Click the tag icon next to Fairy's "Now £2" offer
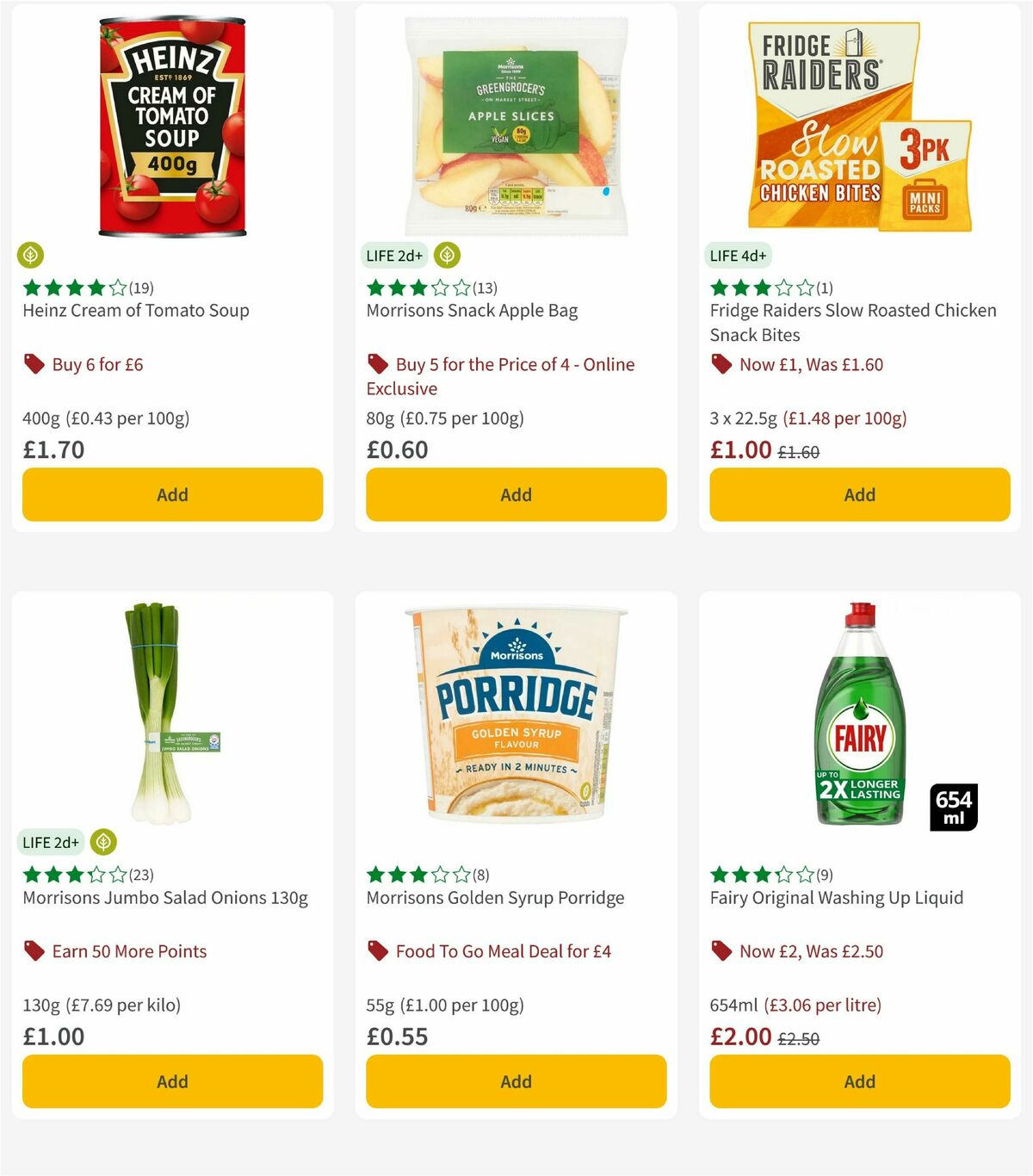The image size is (1033, 1176). click(x=721, y=951)
